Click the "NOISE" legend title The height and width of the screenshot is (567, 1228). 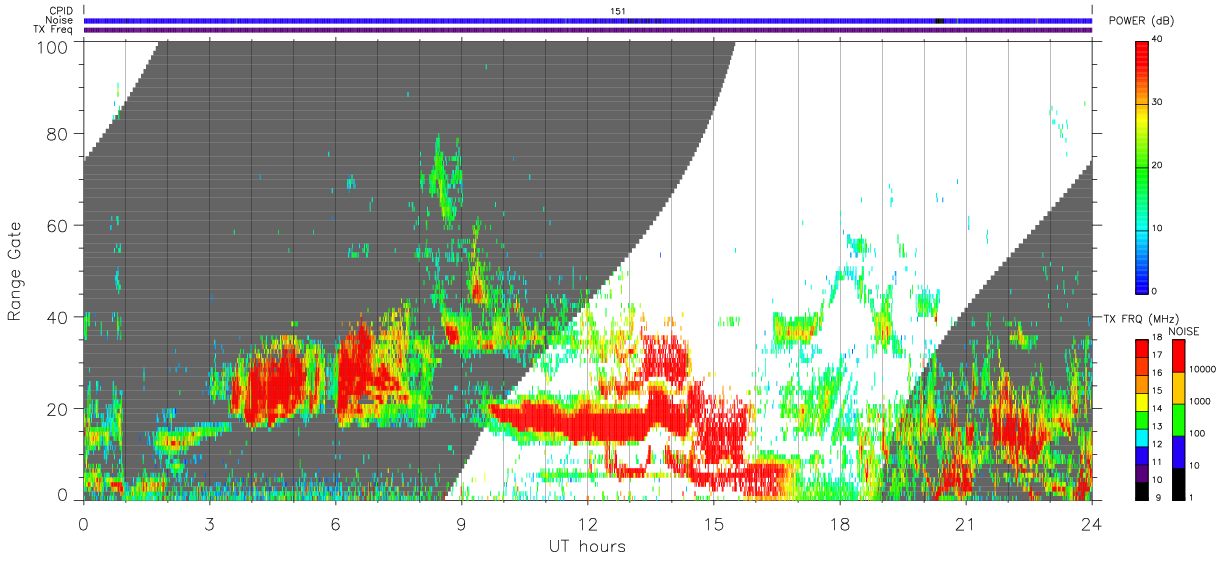tap(1185, 331)
